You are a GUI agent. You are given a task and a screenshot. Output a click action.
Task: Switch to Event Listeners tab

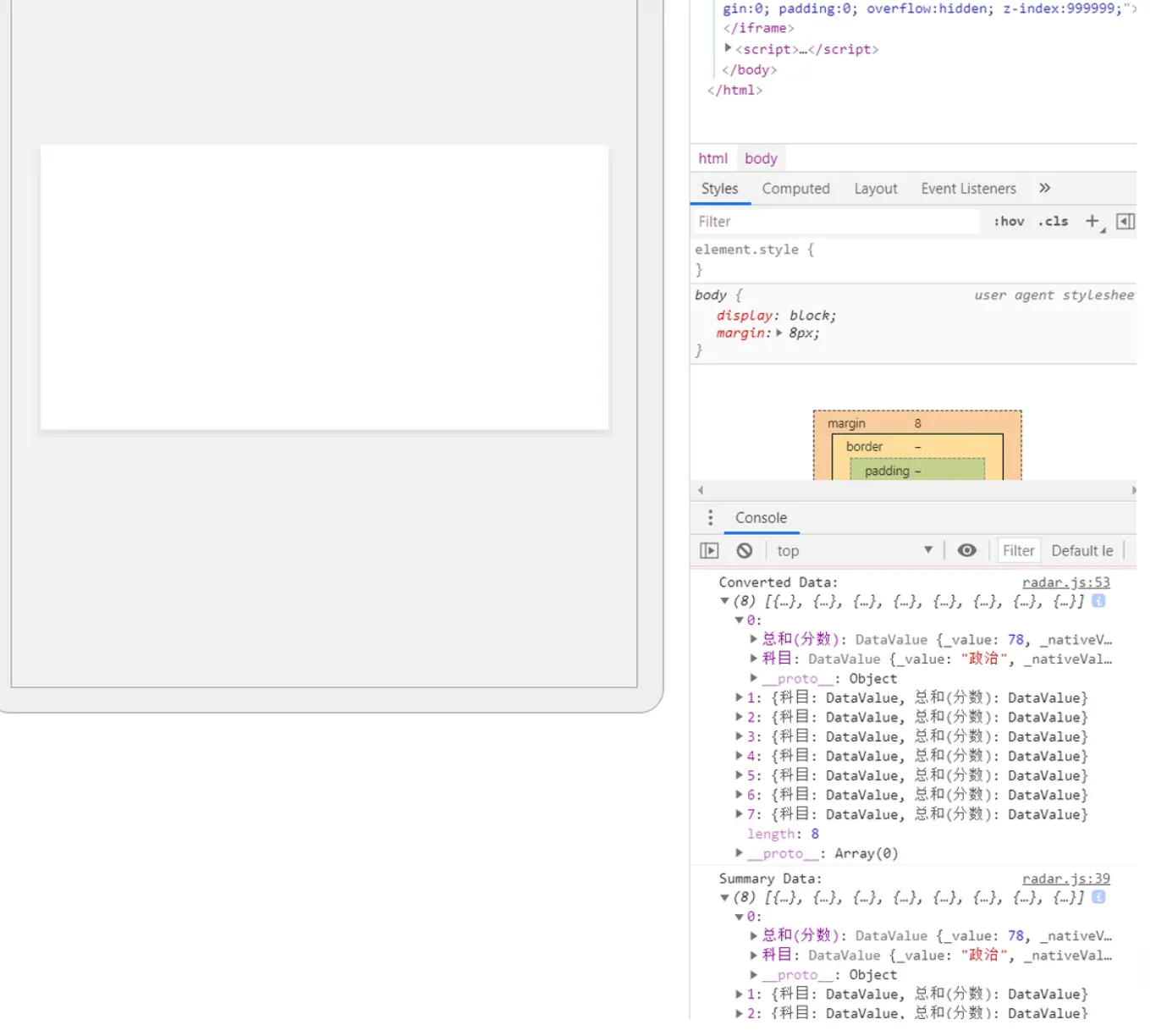pos(968,189)
